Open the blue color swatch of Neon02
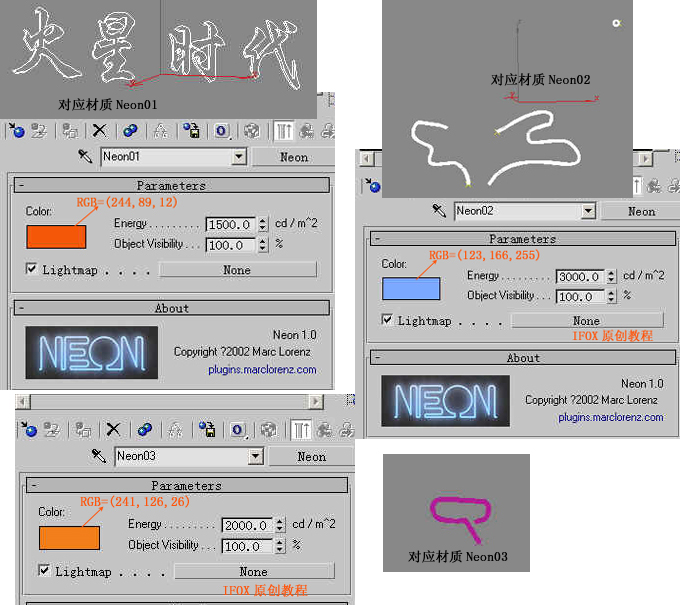 tap(411, 288)
